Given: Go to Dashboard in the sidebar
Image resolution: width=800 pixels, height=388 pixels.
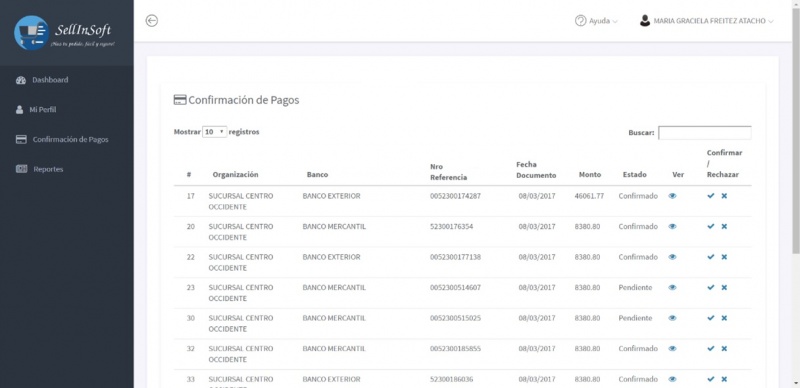Looking at the screenshot, I should pos(50,80).
